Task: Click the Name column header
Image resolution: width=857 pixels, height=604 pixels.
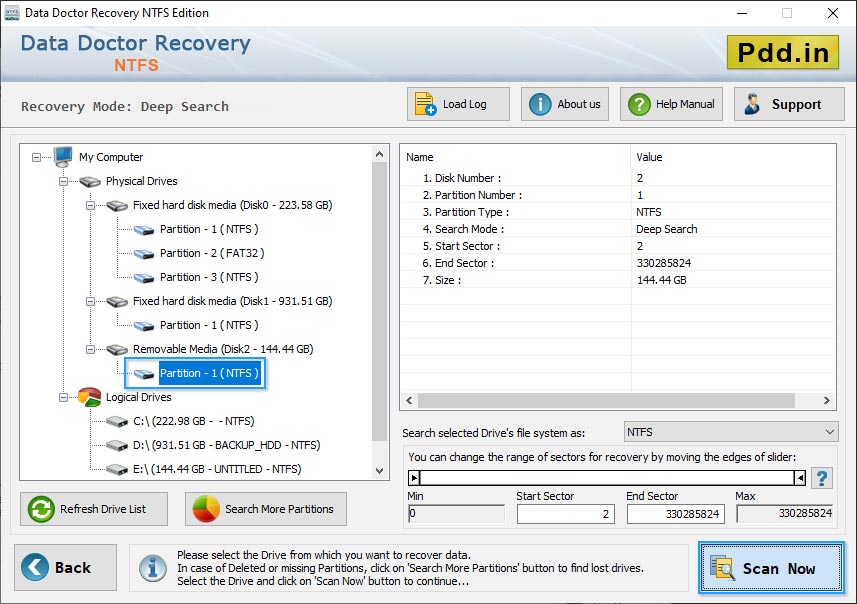Action: tap(515, 157)
